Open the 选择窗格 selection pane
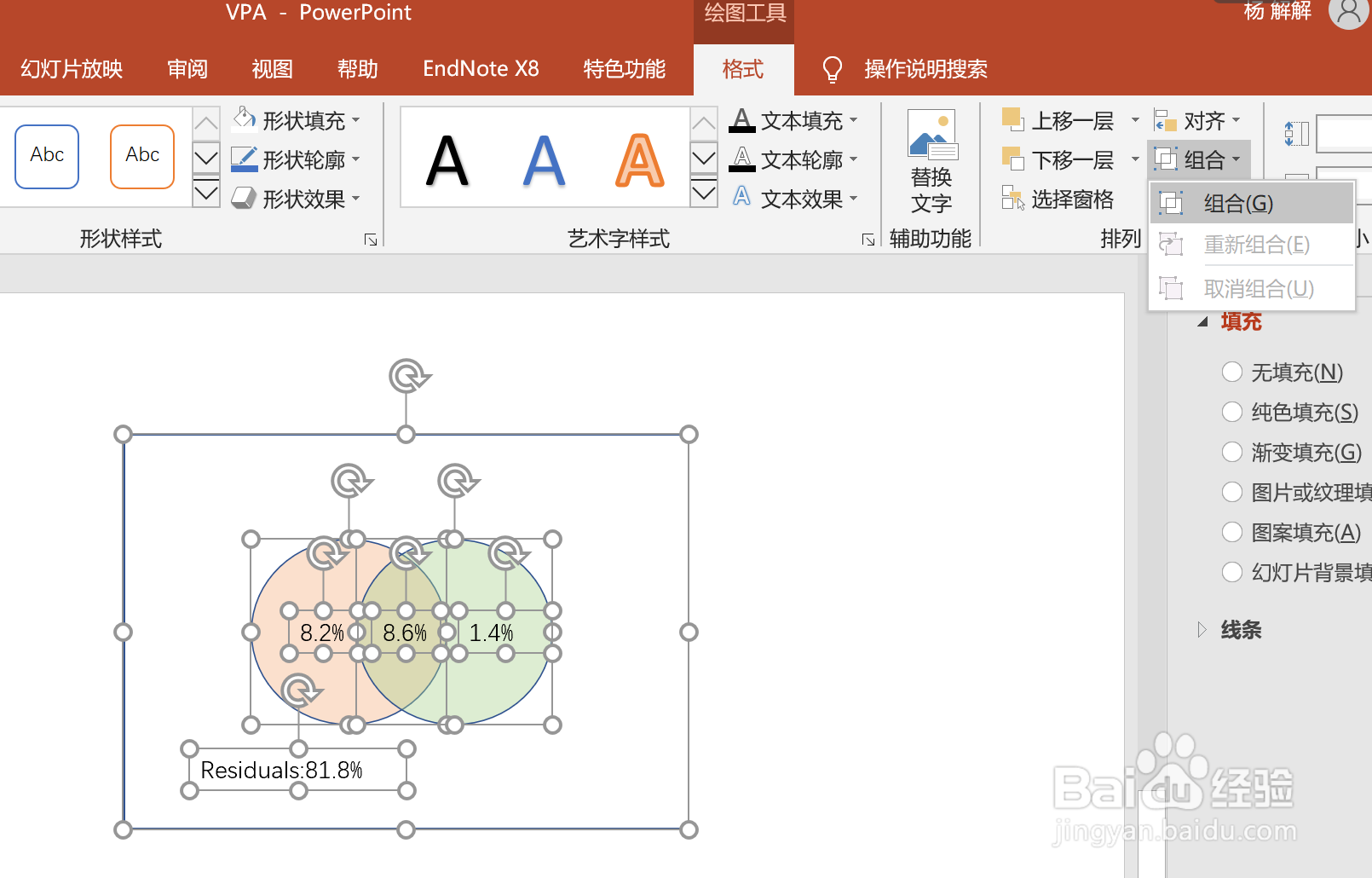Image resolution: width=1372 pixels, height=878 pixels. [1058, 199]
